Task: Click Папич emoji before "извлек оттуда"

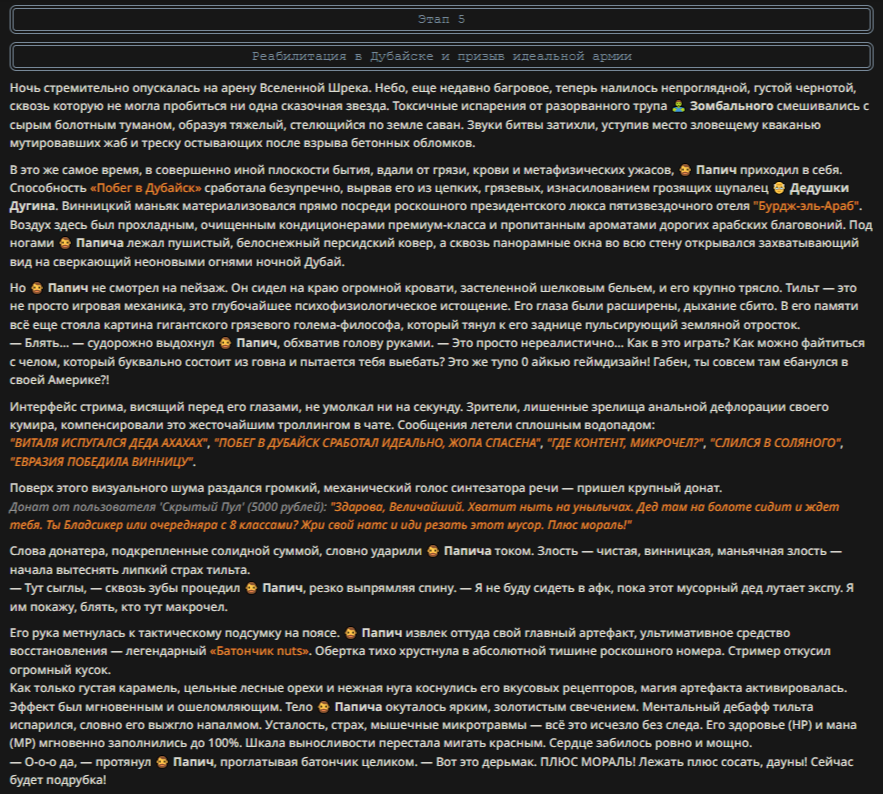Action: pos(350,633)
